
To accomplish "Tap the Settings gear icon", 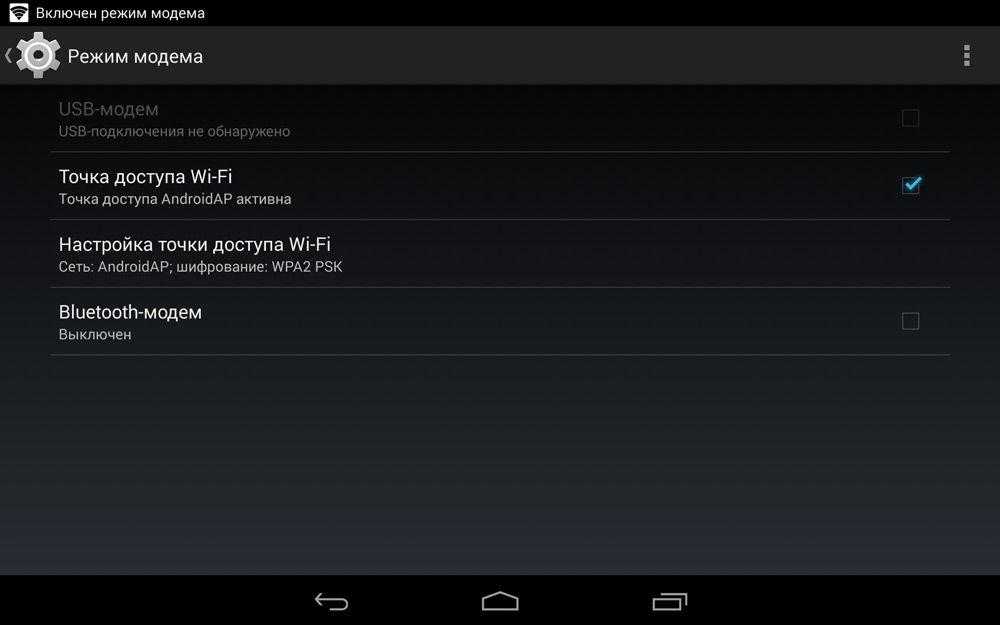I will click(x=38, y=55).
